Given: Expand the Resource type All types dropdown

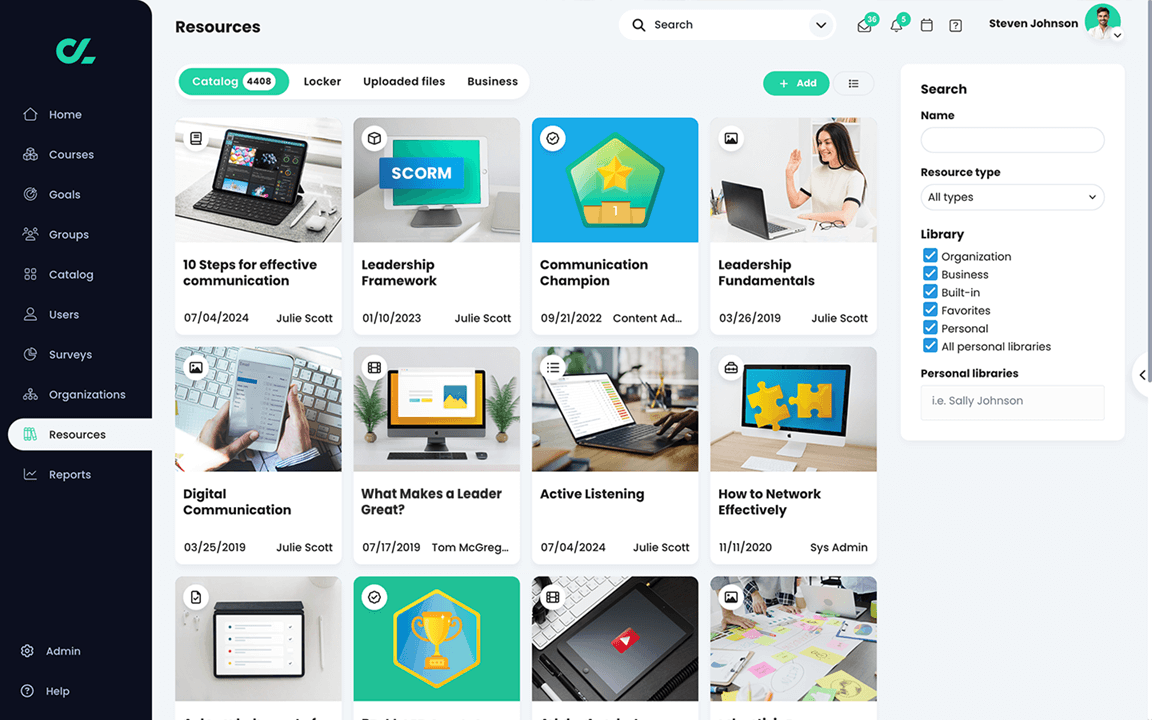Looking at the screenshot, I should 1012,197.
